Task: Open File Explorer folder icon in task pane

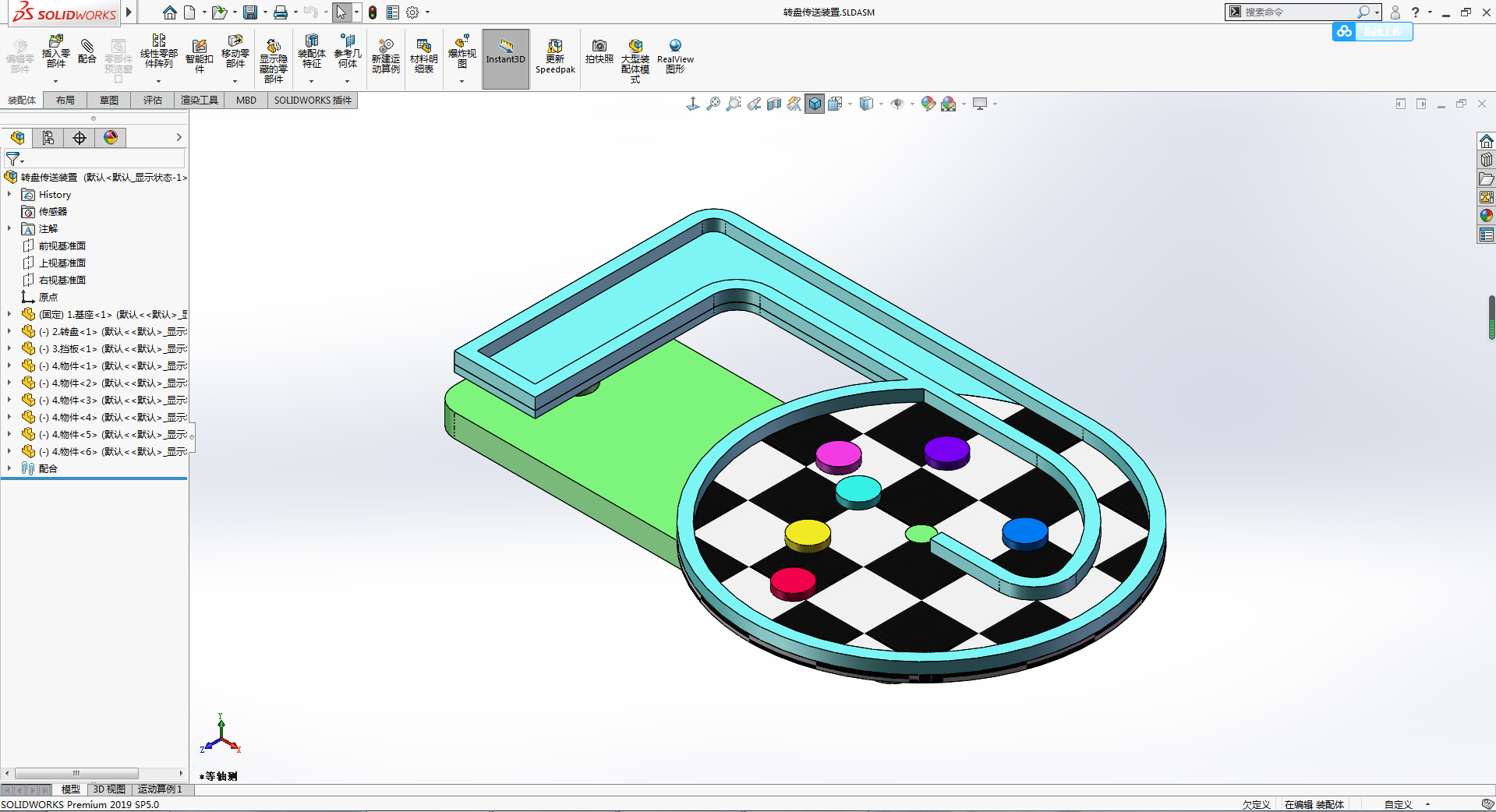Action: pos(1487,178)
